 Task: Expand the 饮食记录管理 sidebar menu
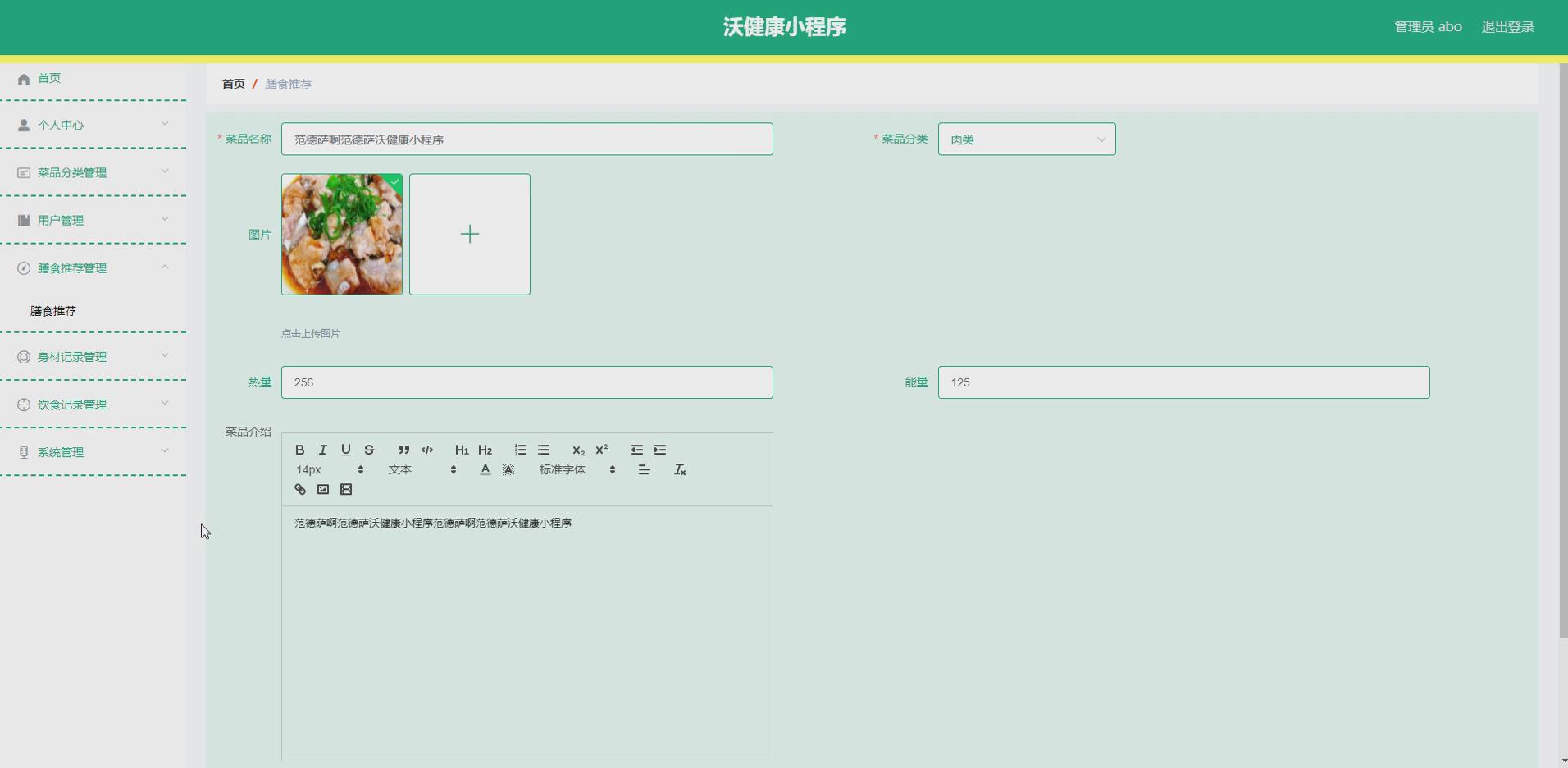point(93,405)
